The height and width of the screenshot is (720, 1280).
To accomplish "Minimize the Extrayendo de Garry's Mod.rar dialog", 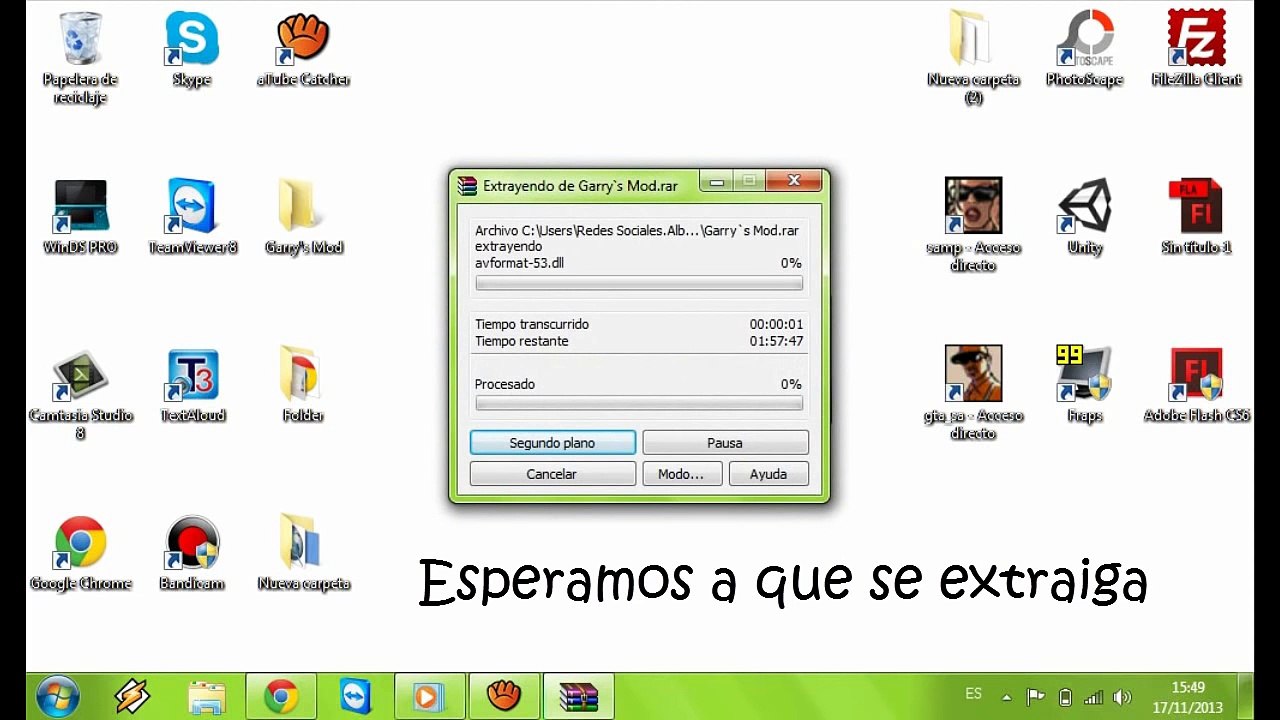I will (717, 182).
